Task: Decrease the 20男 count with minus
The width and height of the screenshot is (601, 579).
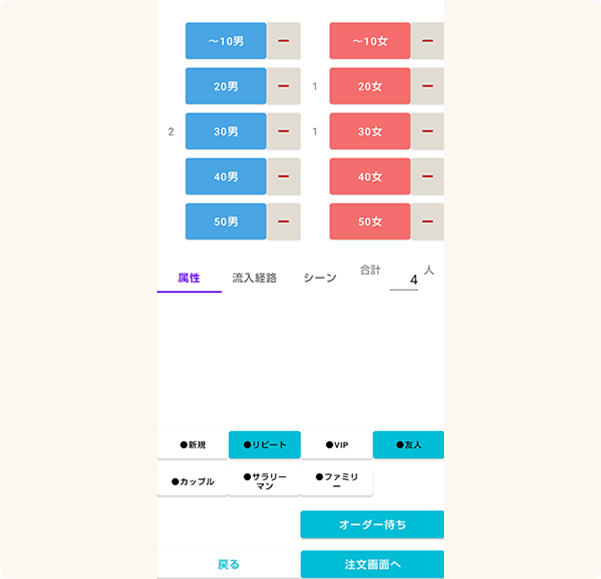Action: pos(283,86)
